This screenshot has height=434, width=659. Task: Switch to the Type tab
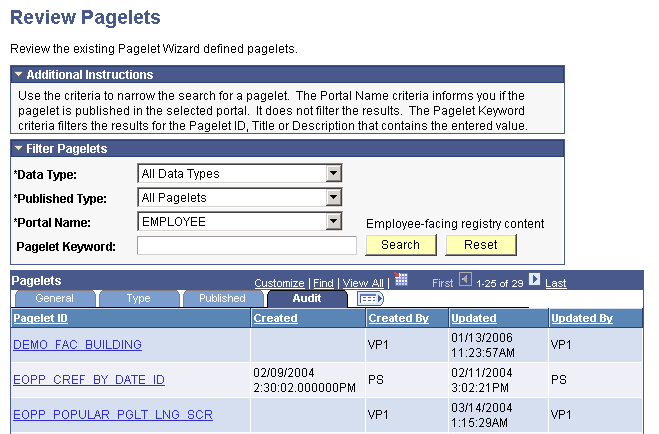click(x=138, y=298)
